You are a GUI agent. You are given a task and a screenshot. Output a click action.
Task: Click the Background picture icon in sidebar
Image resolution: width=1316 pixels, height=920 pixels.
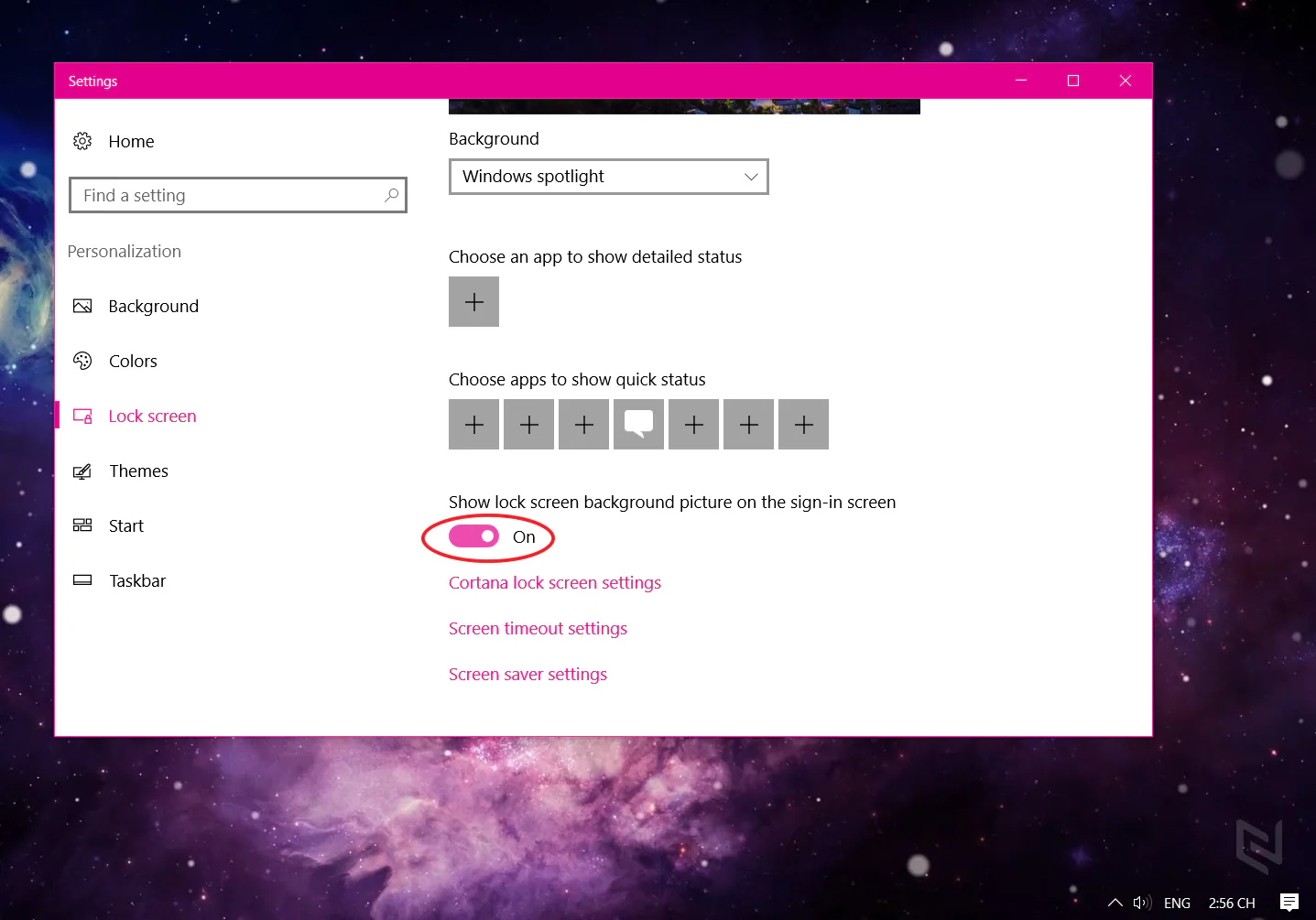[82, 306]
